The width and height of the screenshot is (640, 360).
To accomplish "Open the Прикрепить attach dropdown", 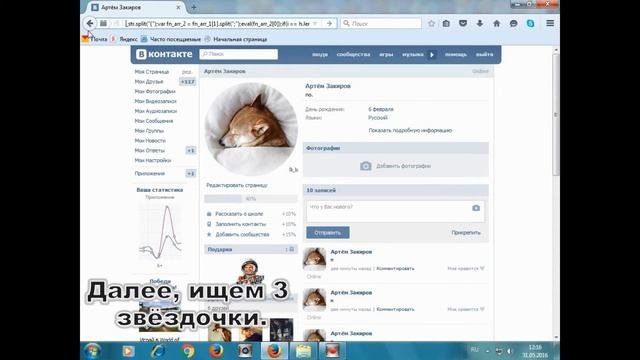I will (x=466, y=233).
